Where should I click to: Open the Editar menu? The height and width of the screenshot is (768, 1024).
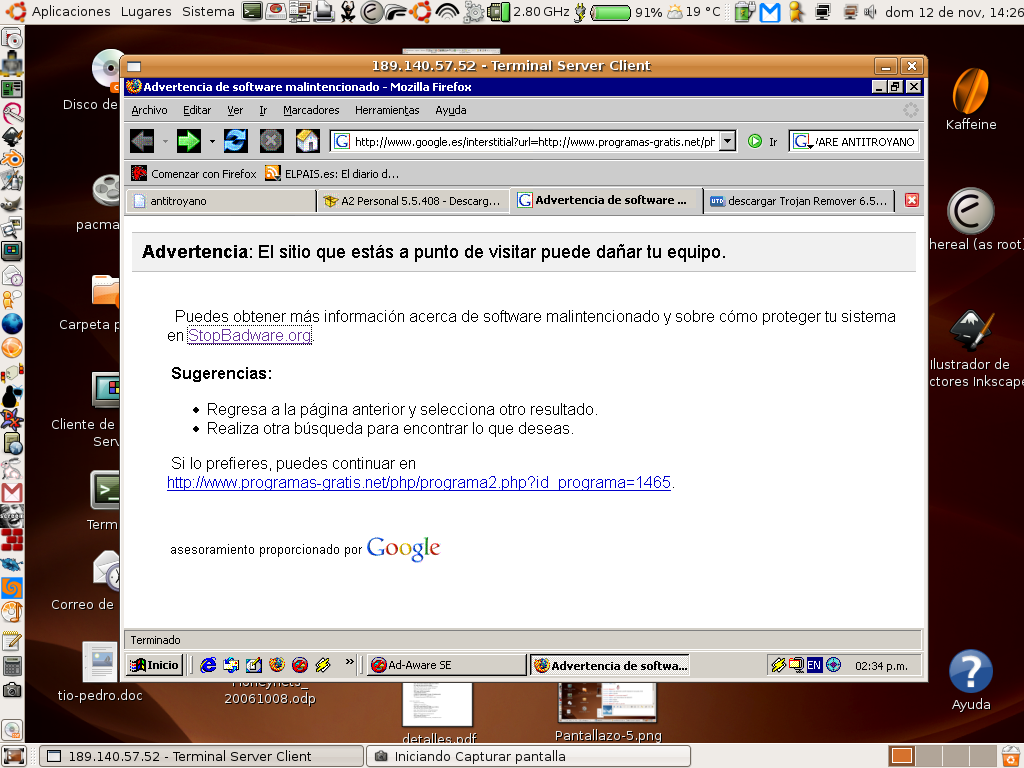(x=197, y=110)
